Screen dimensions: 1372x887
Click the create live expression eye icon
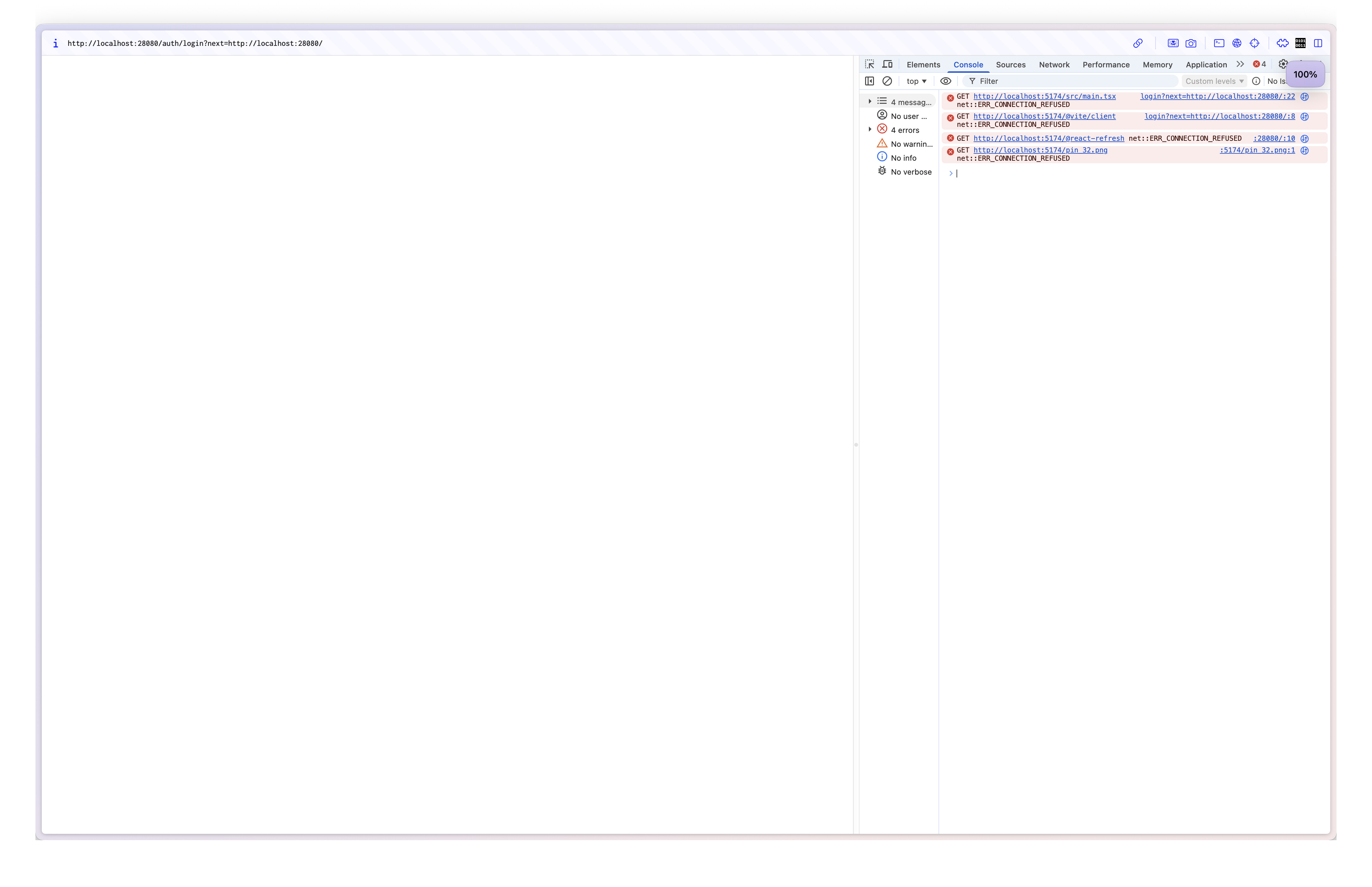point(945,81)
